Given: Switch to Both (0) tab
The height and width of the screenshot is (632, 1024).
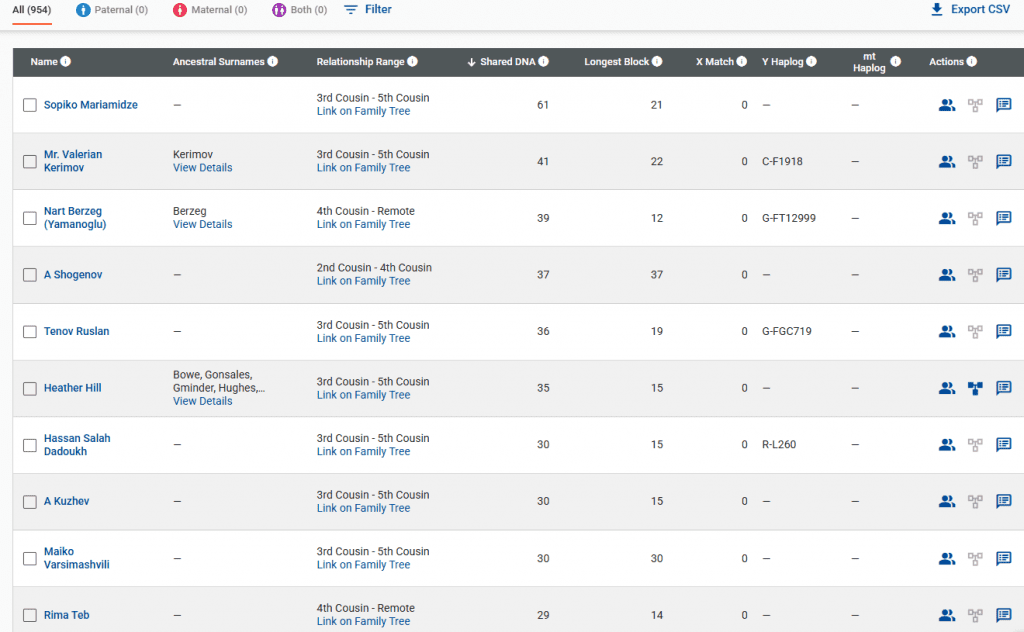Looking at the screenshot, I should point(300,10).
